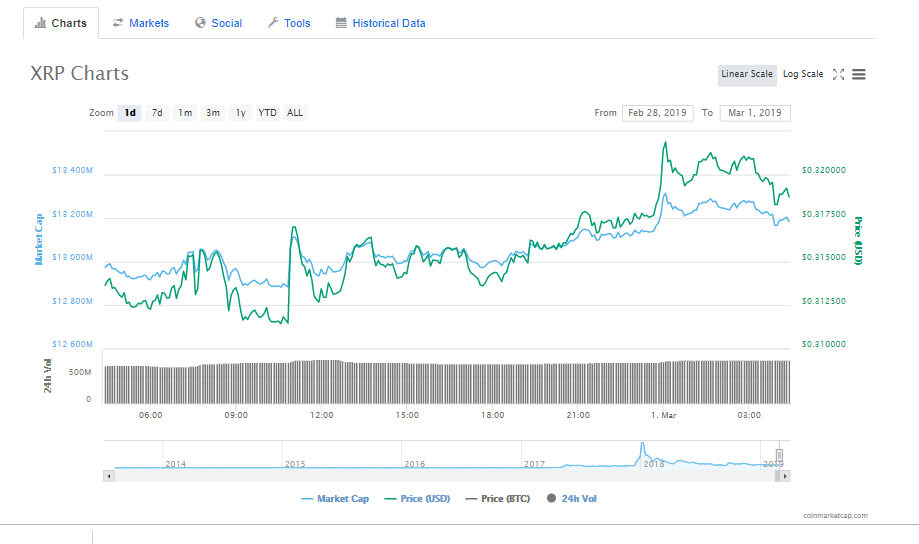The height and width of the screenshot is (544, 919).
Task: Grab the navigator range handle near 2019
Action: (779, 455)
